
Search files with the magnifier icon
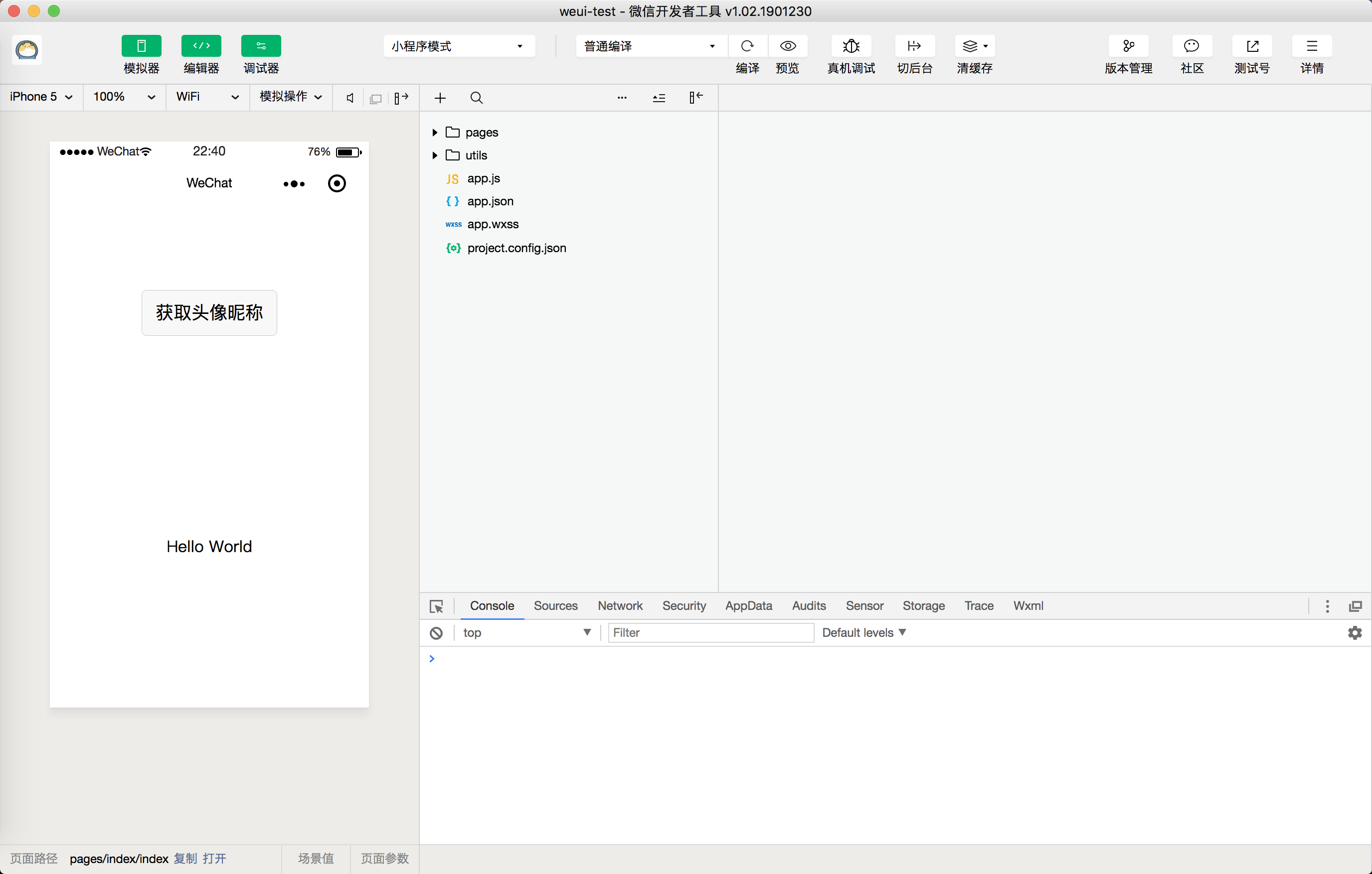tap(476, 98)
